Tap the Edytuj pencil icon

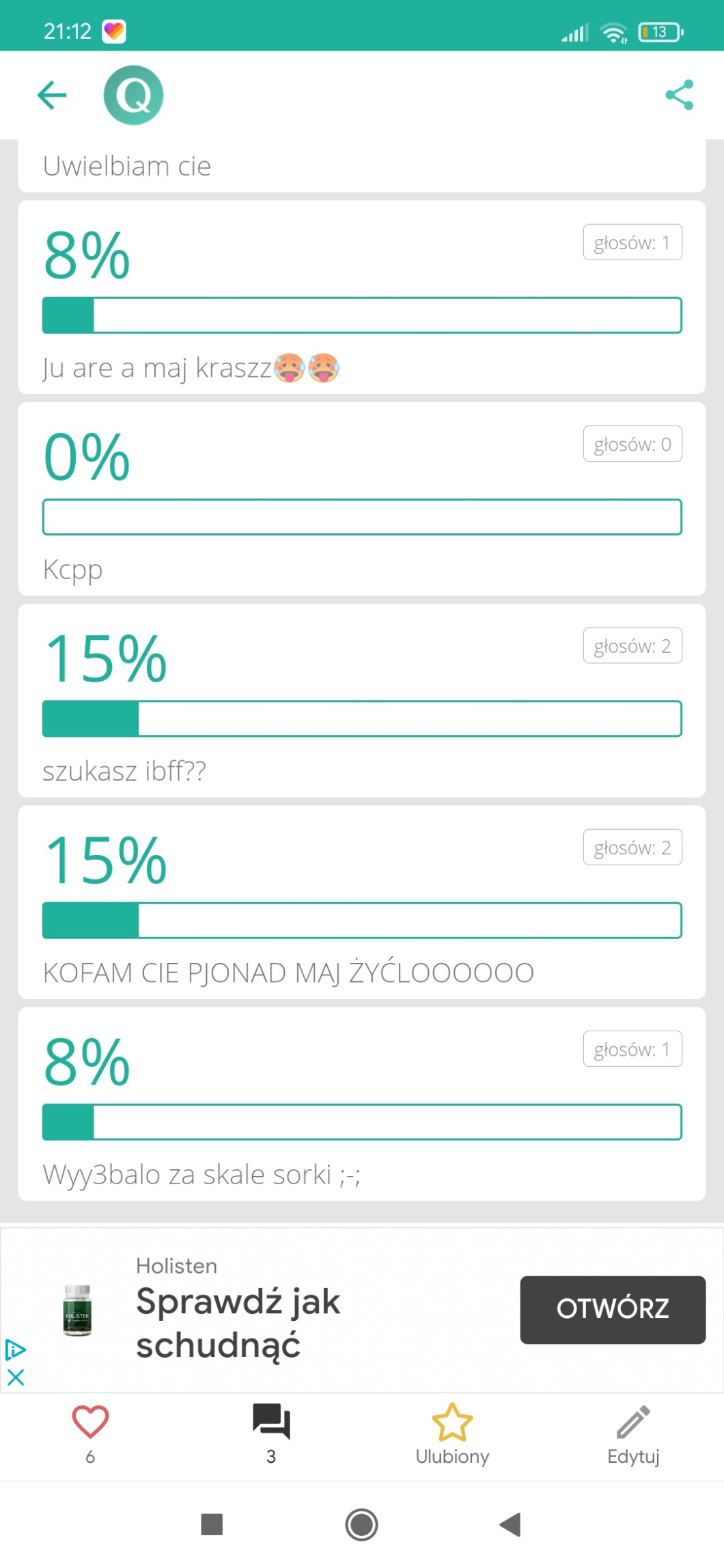tap(633, 1423)
